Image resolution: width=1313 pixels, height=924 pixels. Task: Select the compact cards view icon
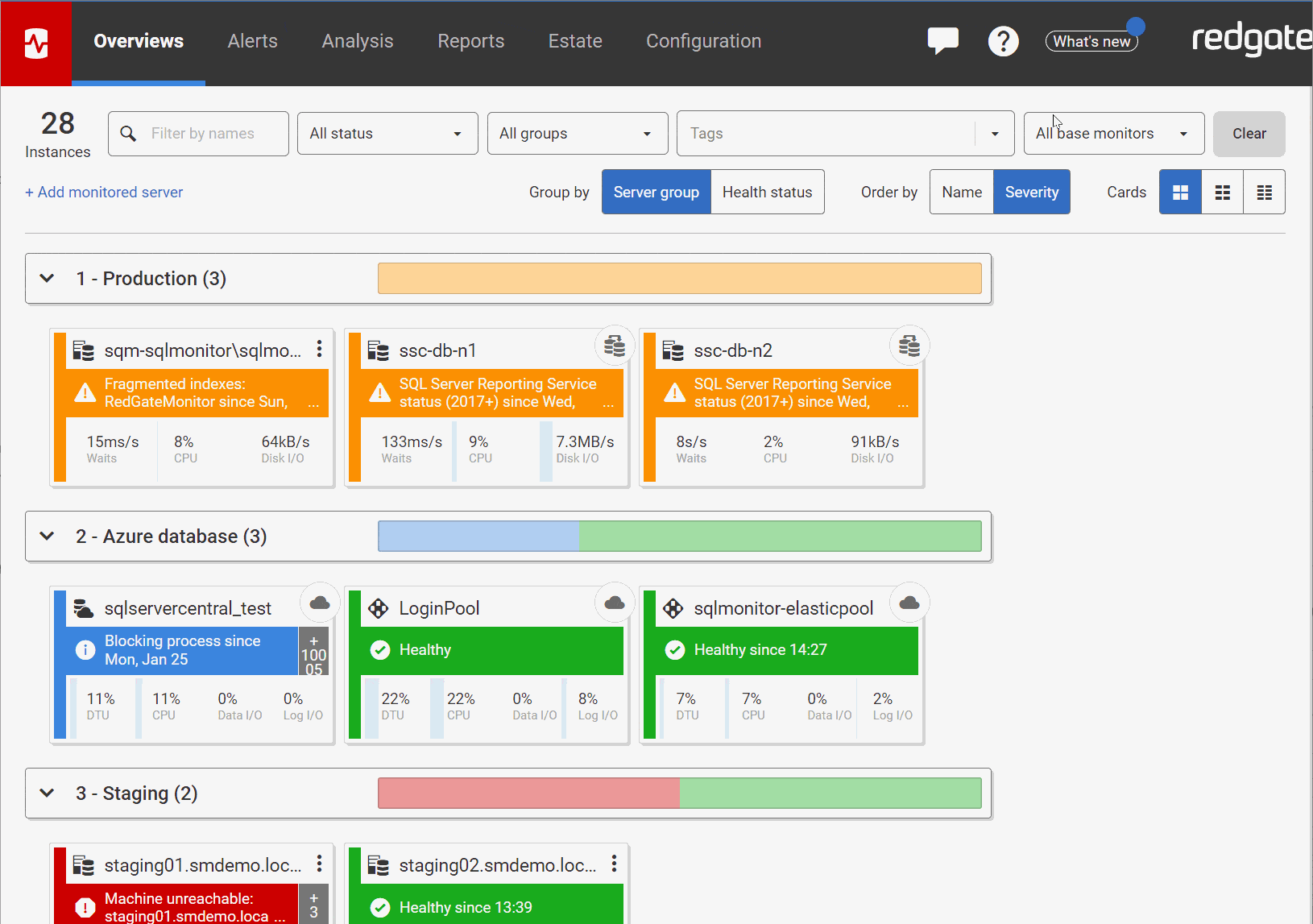pos(1264,192)
